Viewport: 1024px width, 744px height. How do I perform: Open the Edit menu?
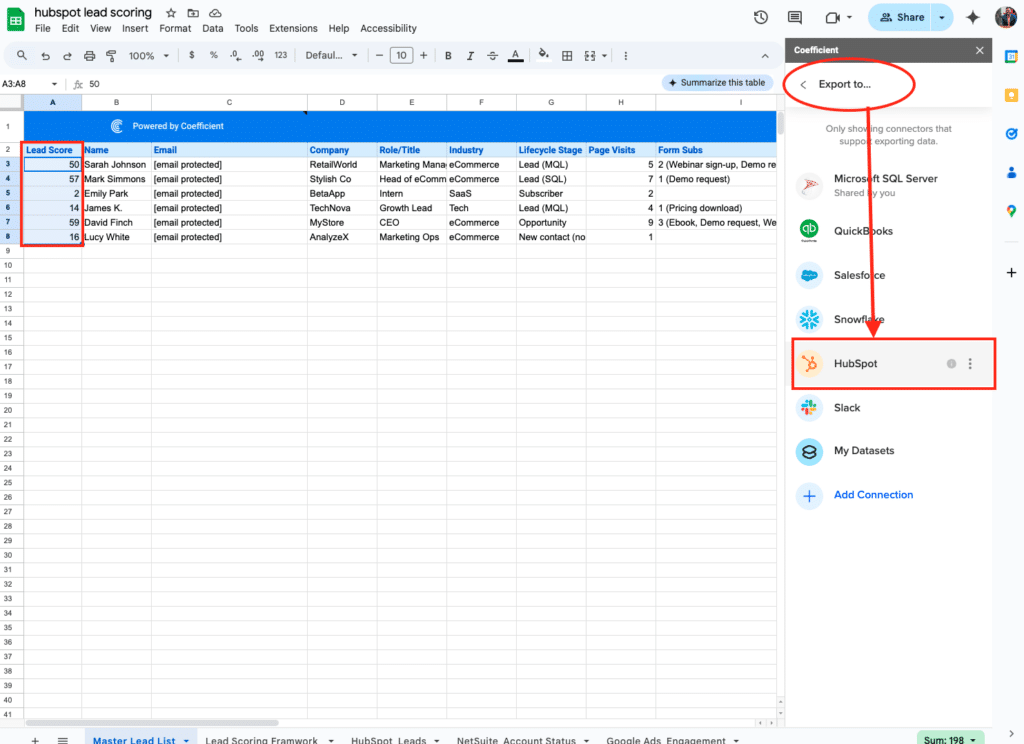click(71, 28)
